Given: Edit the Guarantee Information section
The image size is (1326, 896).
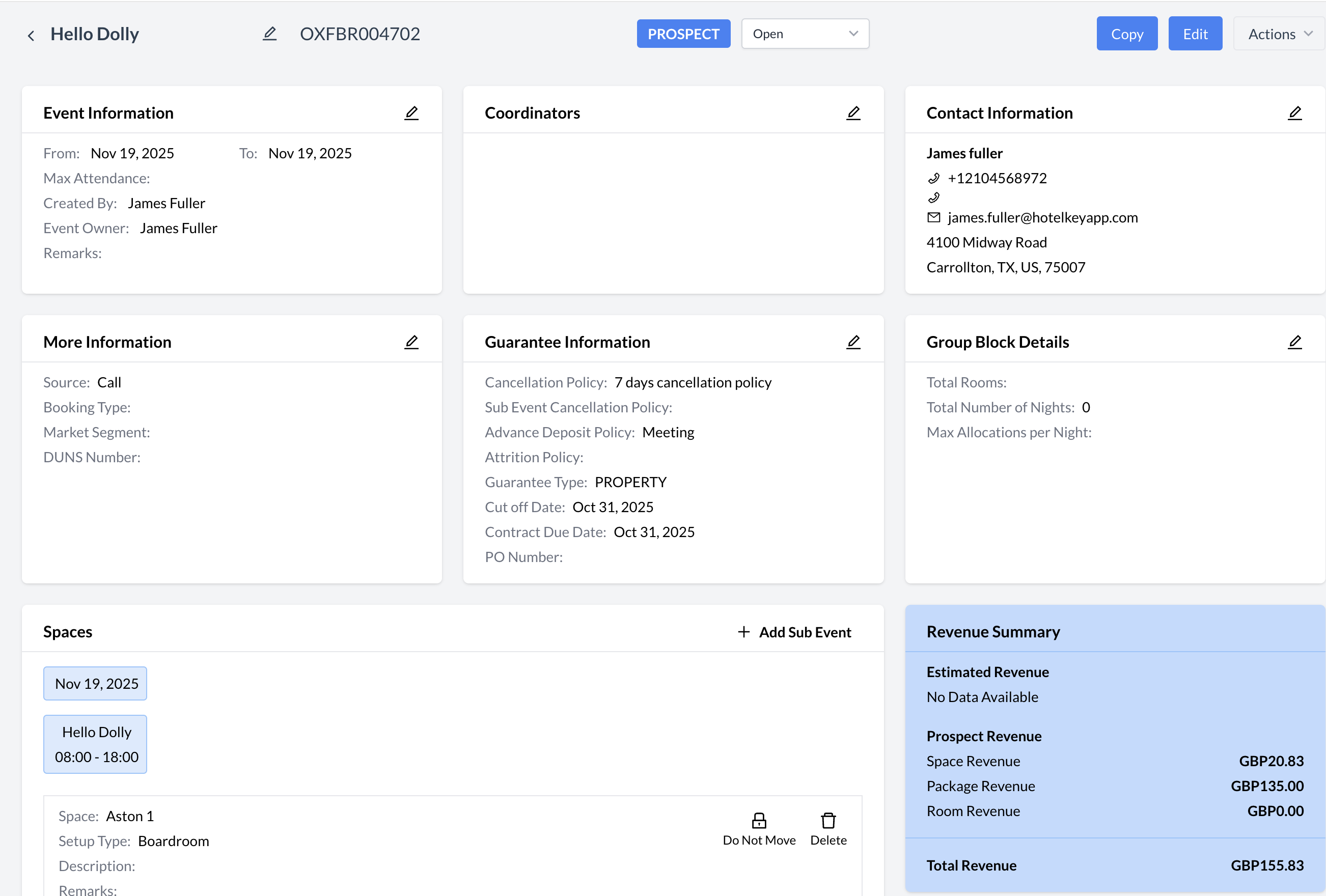Looking at the screenshot, I should point(853,342).
